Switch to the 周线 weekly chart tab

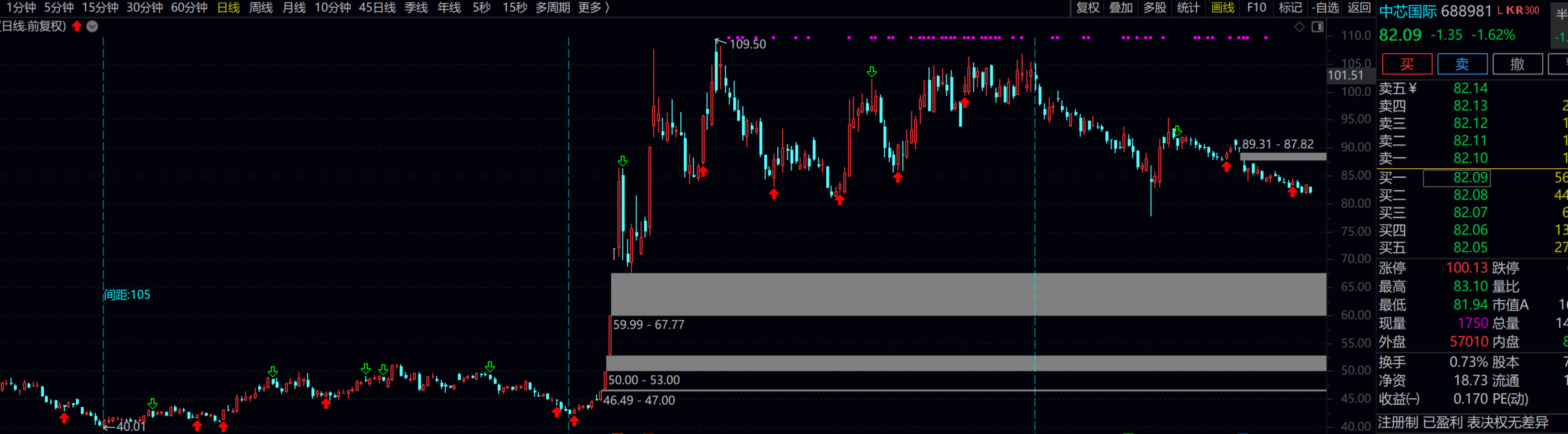(x=260, y=8)
